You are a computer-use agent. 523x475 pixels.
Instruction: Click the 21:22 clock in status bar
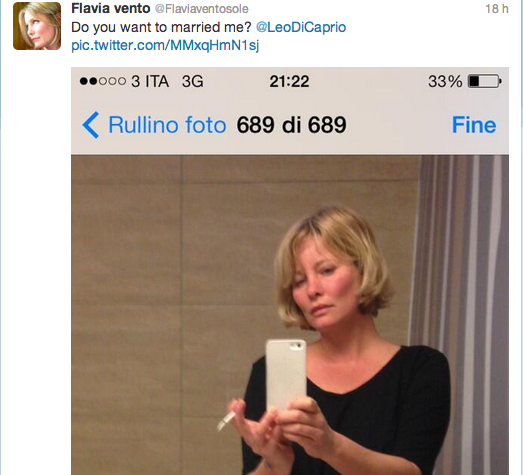click(289, 81)
